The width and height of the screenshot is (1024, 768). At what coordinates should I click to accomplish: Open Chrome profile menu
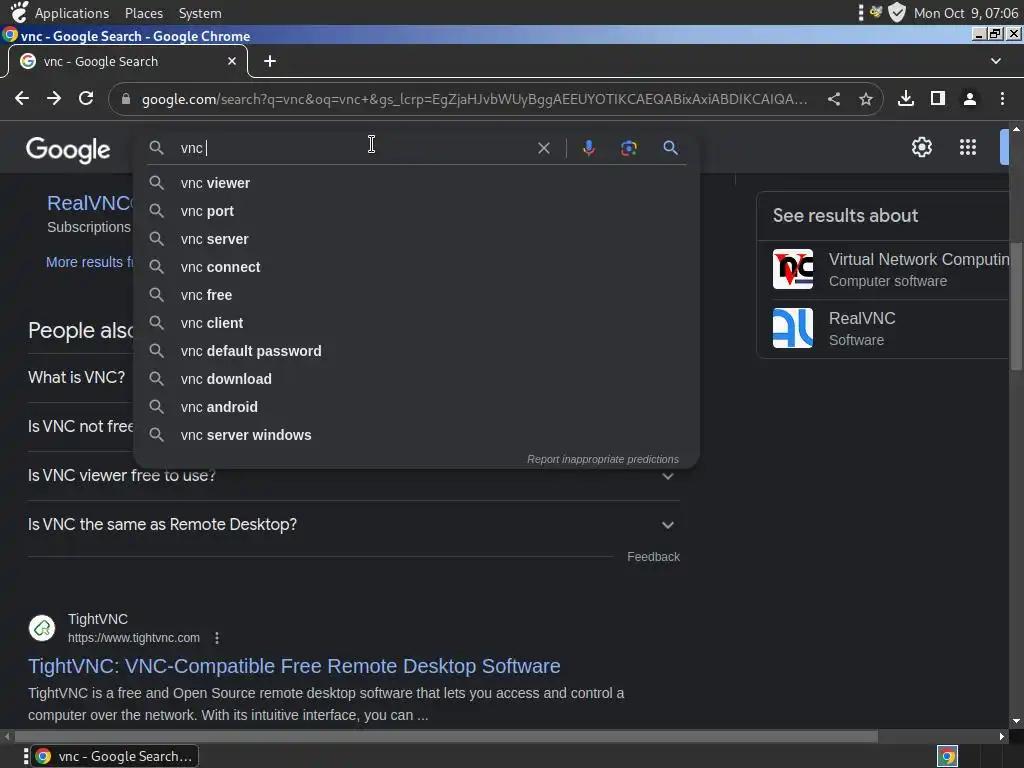[x=970, y=99]
